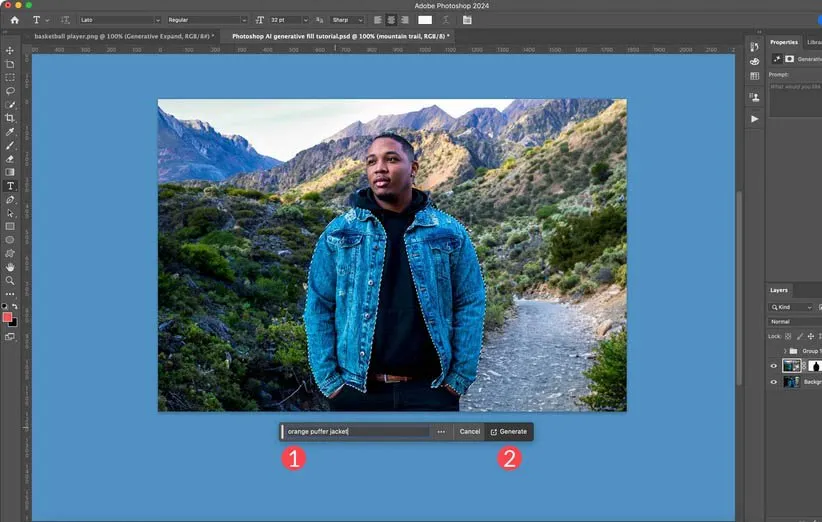Image resolution: width=822 pixels, height=522 pixels.
Task: Select the Horizontal Type tool
Action: (x=10, y=186)
